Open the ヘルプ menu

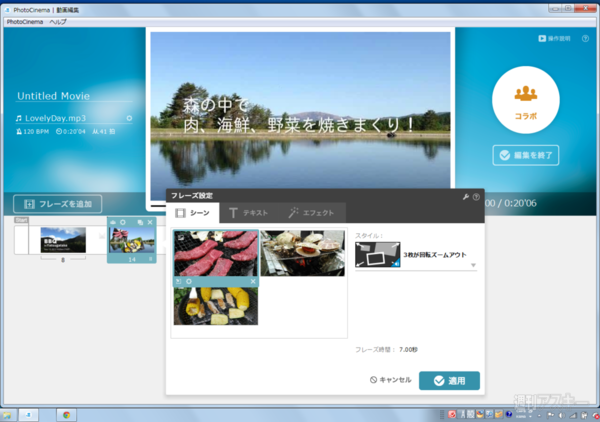coord(58,22)
